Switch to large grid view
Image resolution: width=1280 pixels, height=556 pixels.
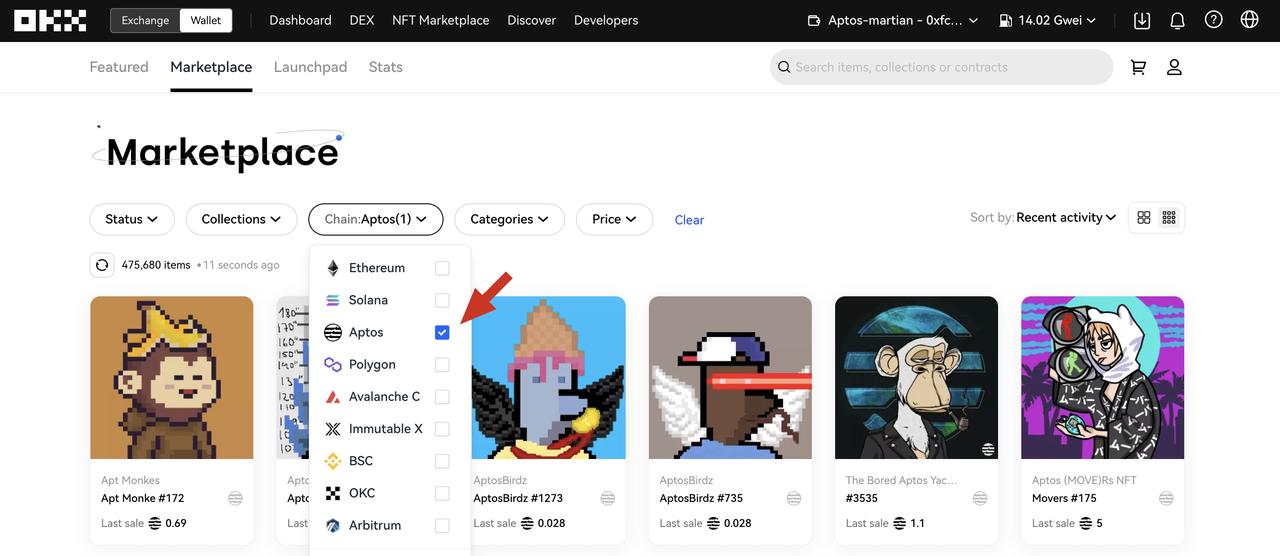[1144, 218]
